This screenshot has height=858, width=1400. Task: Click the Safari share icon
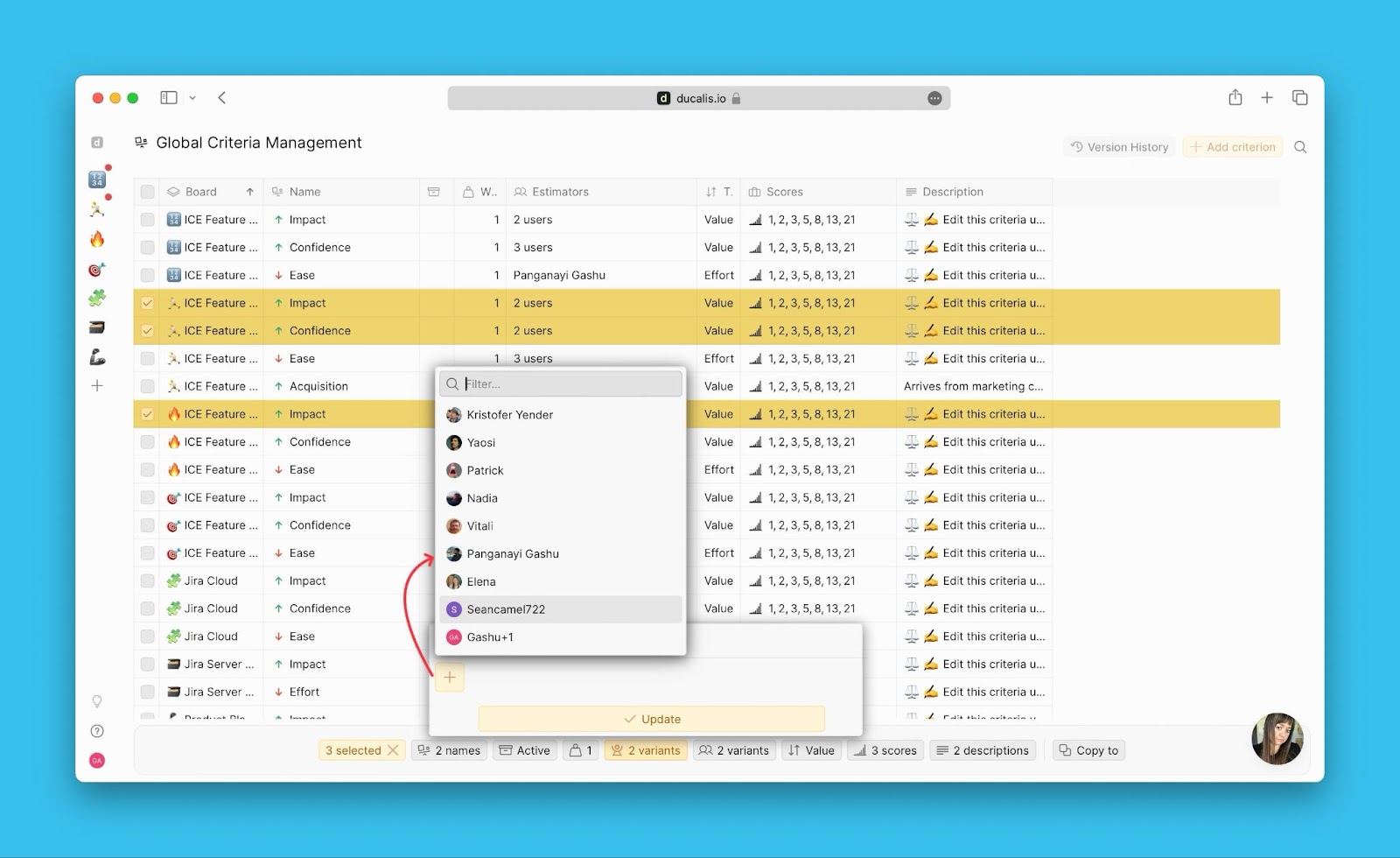point(1235,98)
